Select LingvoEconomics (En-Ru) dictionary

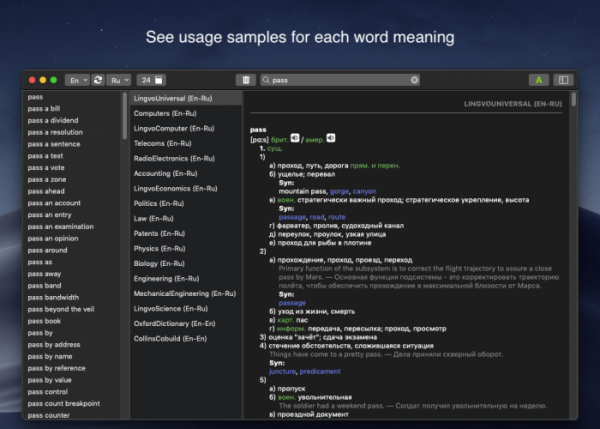[186, 188]
